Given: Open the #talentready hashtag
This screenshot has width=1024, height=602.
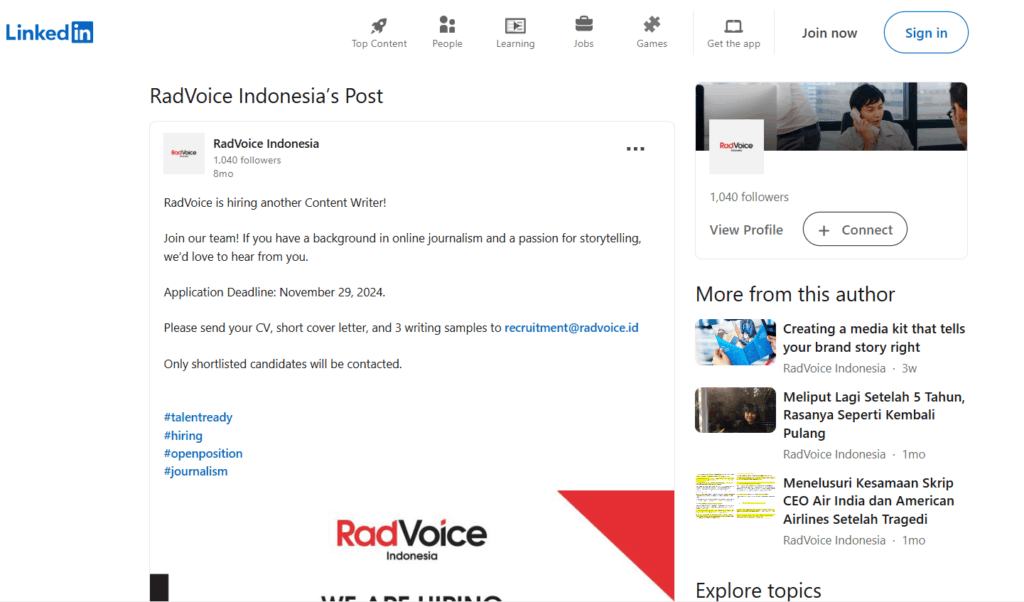Looking at the screenshot, I should point(198,417).
